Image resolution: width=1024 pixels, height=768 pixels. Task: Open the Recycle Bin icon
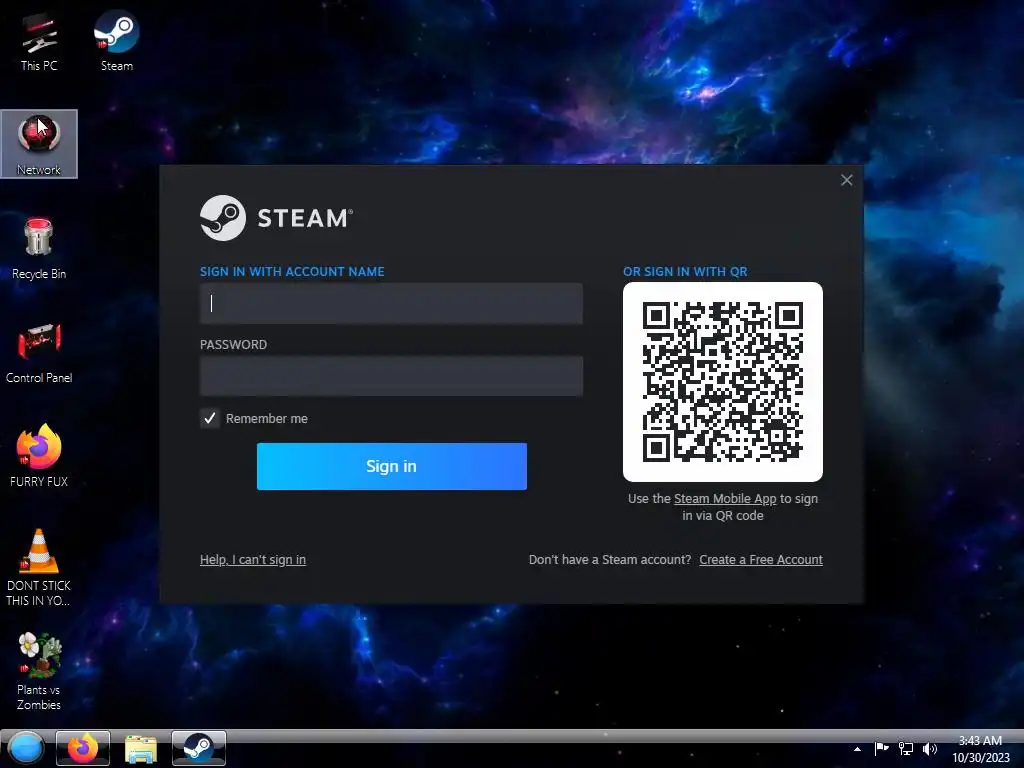(x=39, y=248)
